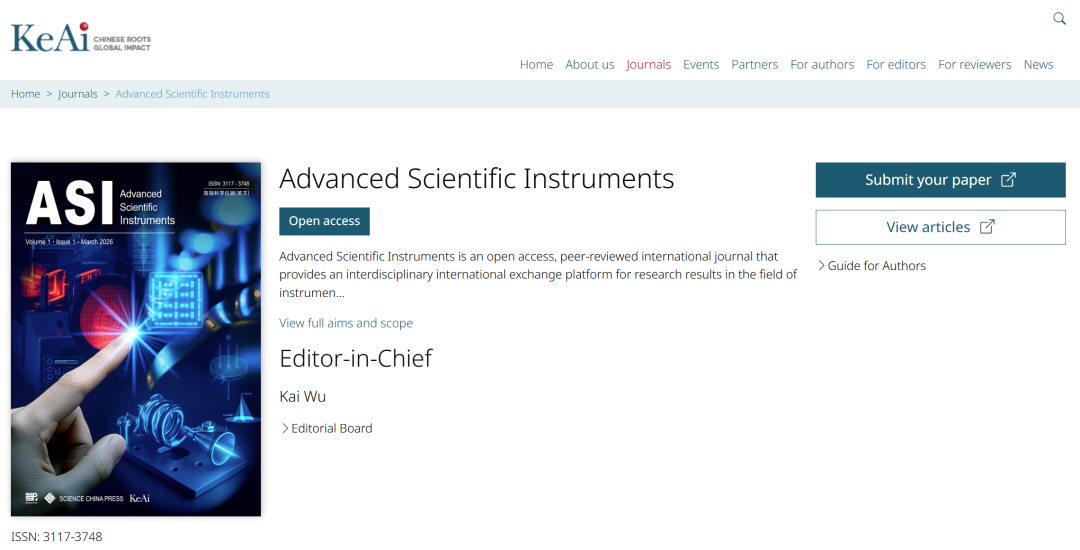Open the Events menu item
Image resolution: width=1080 pixels, height=550 pixels.
click(x=701, y=64)
